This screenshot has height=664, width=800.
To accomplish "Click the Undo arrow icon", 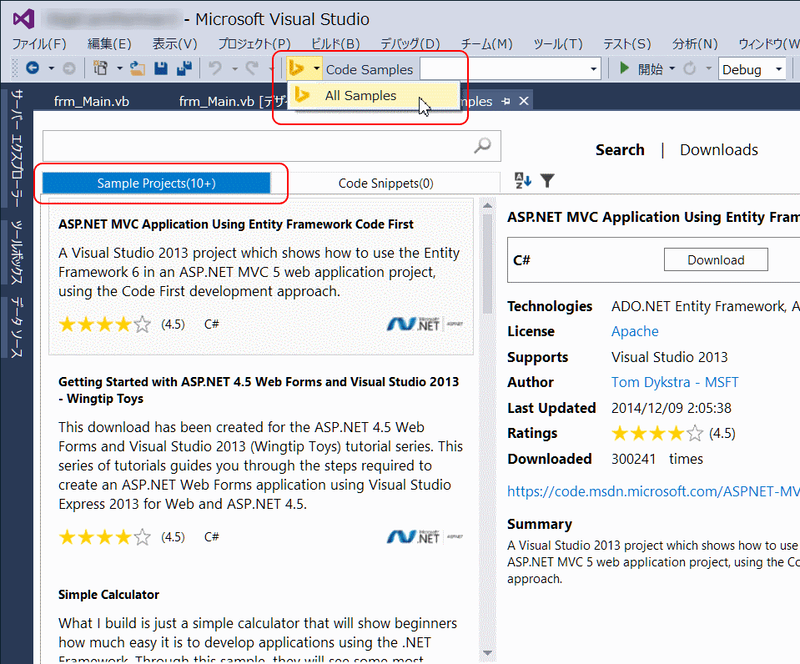I will [215, 68].
